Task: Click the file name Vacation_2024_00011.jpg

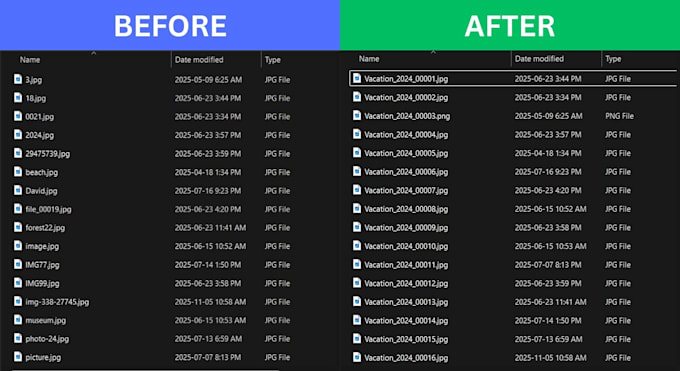Action: pos(406,265)
